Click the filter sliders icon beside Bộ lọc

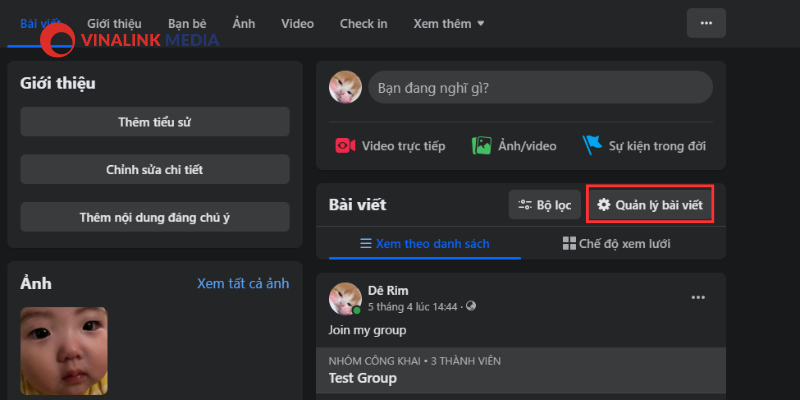coord(525,205)
